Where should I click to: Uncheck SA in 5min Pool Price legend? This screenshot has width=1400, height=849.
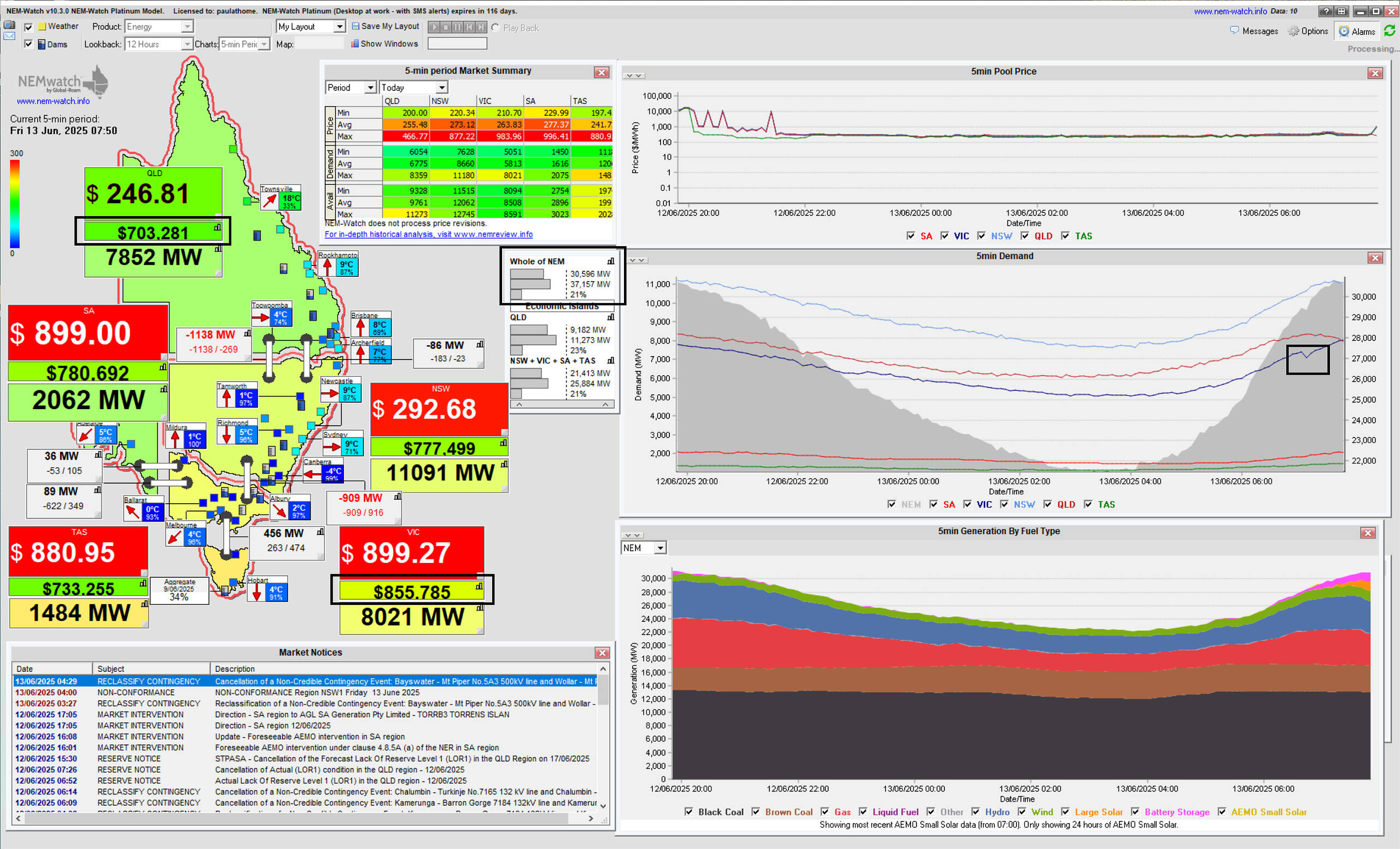click(x=911, y=236)
